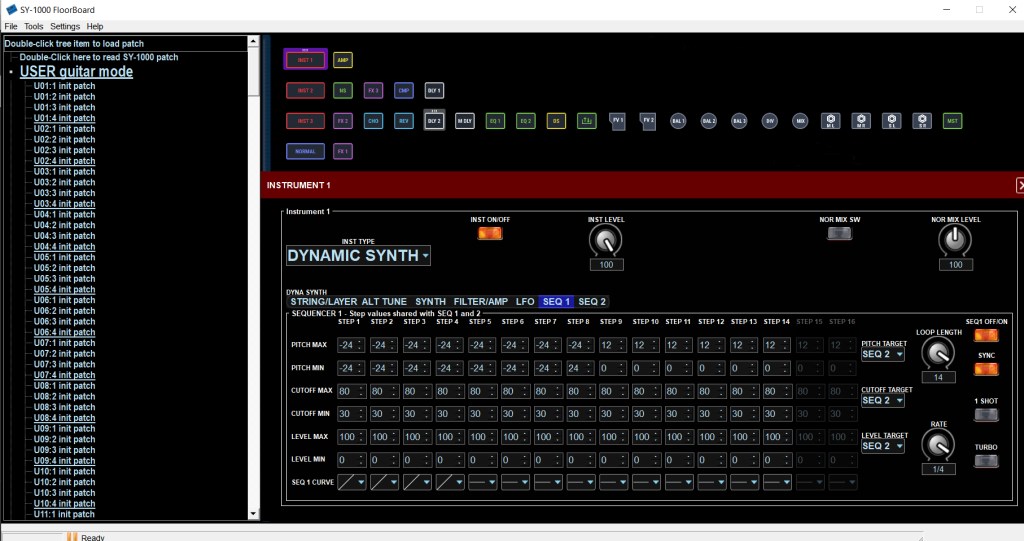Select the DS distortion block
1024x541 pixels.
click(x=556, y=121)
